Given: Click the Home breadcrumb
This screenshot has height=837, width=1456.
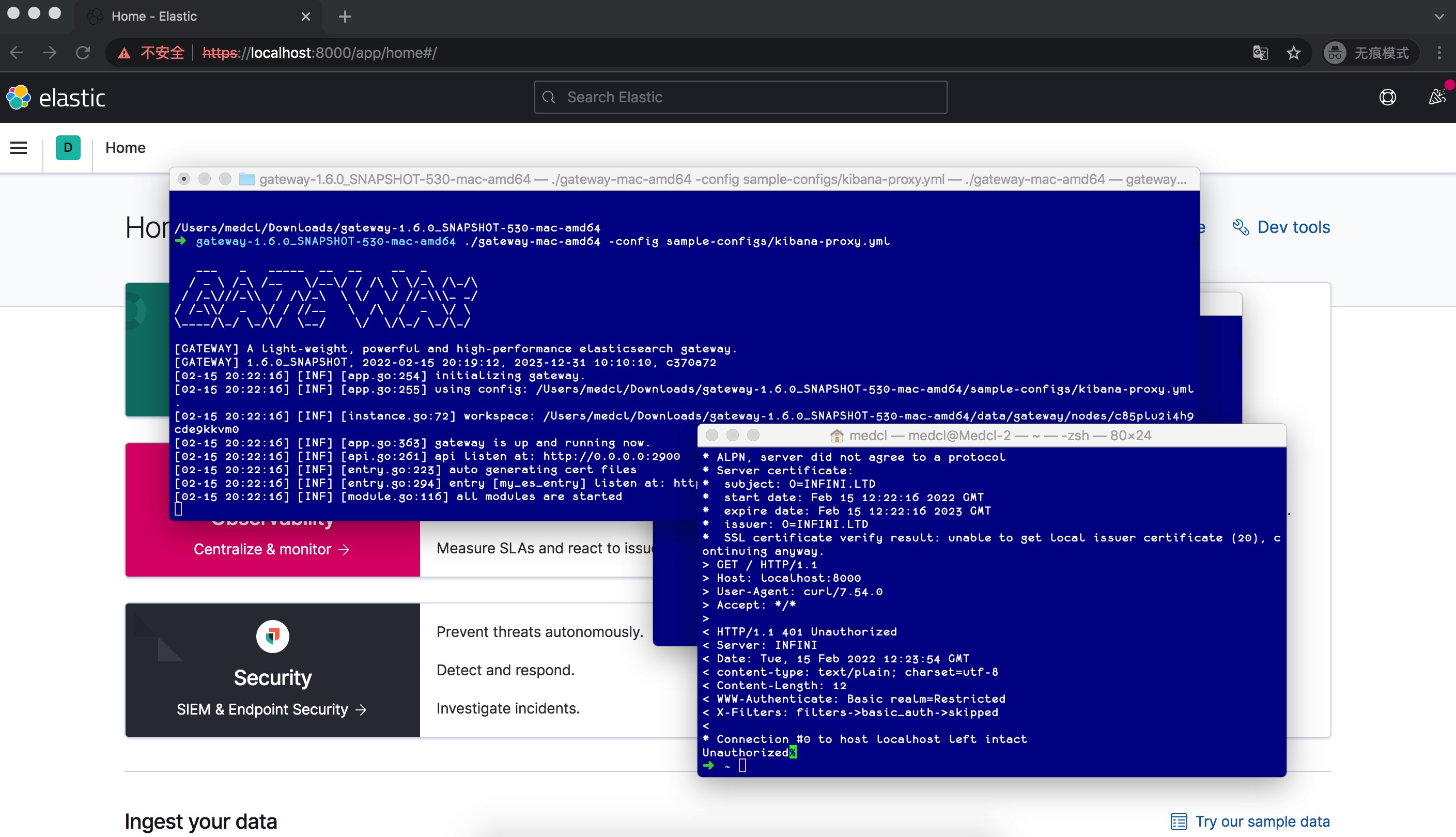Looking at the screenshot, I should (126, 148).
